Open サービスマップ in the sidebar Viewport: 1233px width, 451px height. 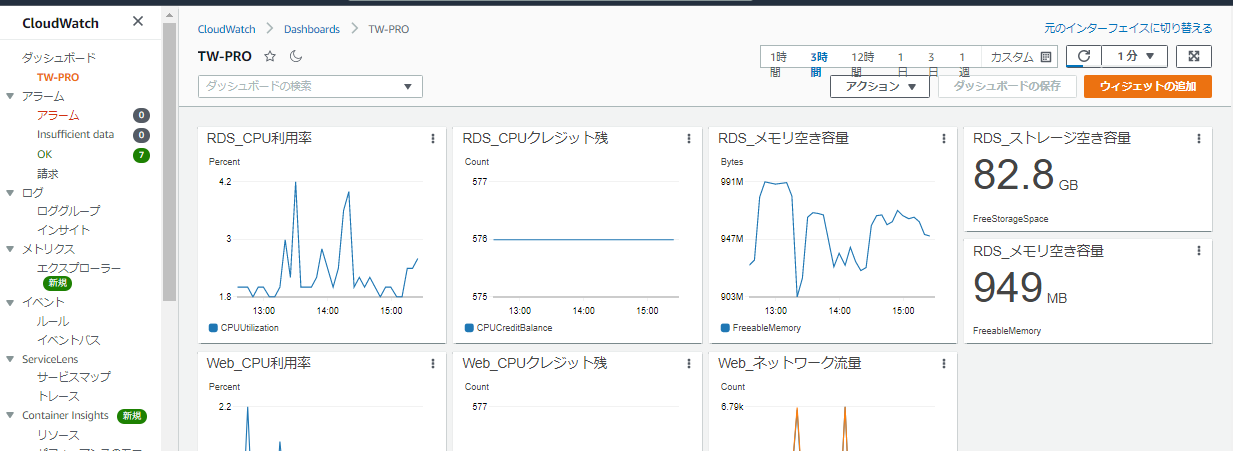[x=74, y=377]
